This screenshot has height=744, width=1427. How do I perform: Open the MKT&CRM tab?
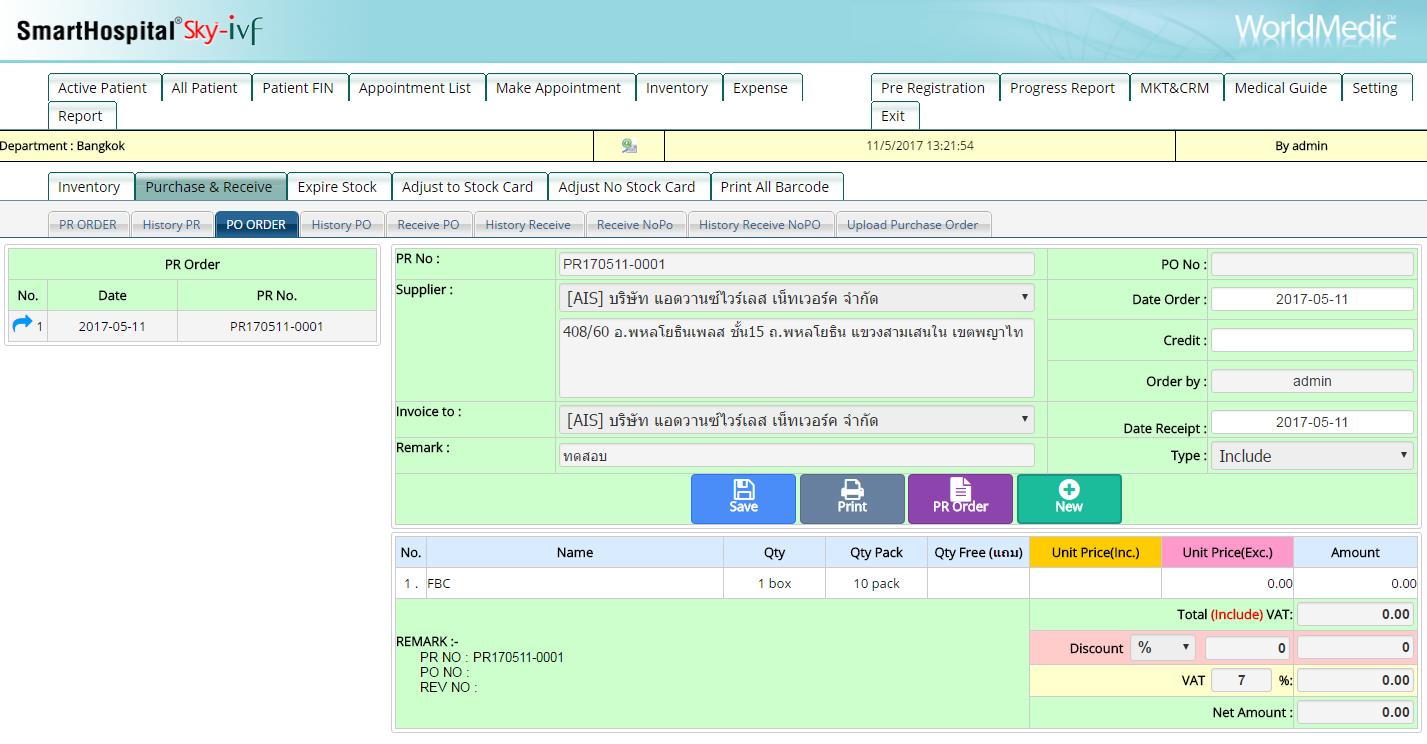(x=1175, y=88)
